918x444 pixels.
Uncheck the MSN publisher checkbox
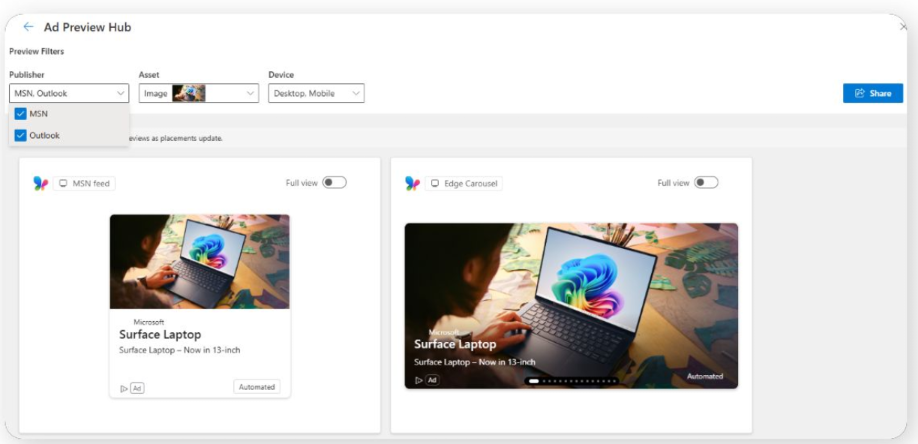click(21, 114)
